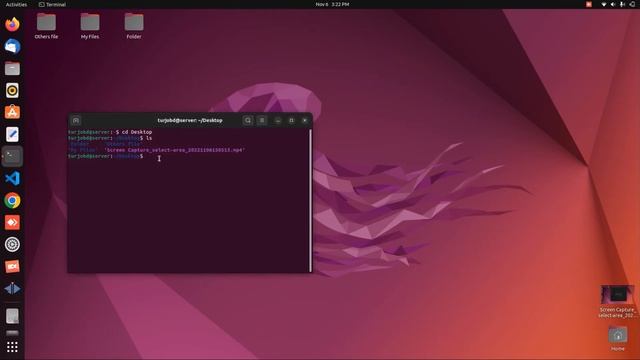This screenshot has width=640, height=360.
Task: Launch Visual Studio Code from the dock
Action: pyautogui.click(x=12, y=178)
